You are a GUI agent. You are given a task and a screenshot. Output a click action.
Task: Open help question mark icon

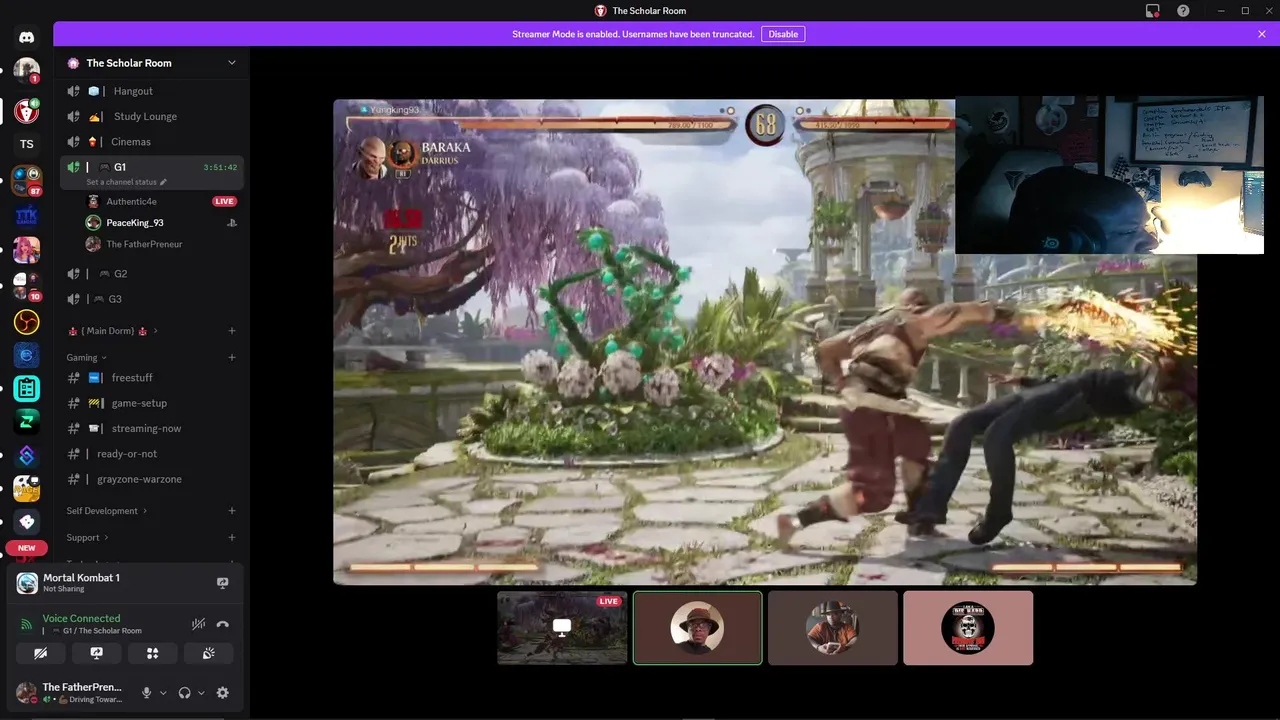1183,11
